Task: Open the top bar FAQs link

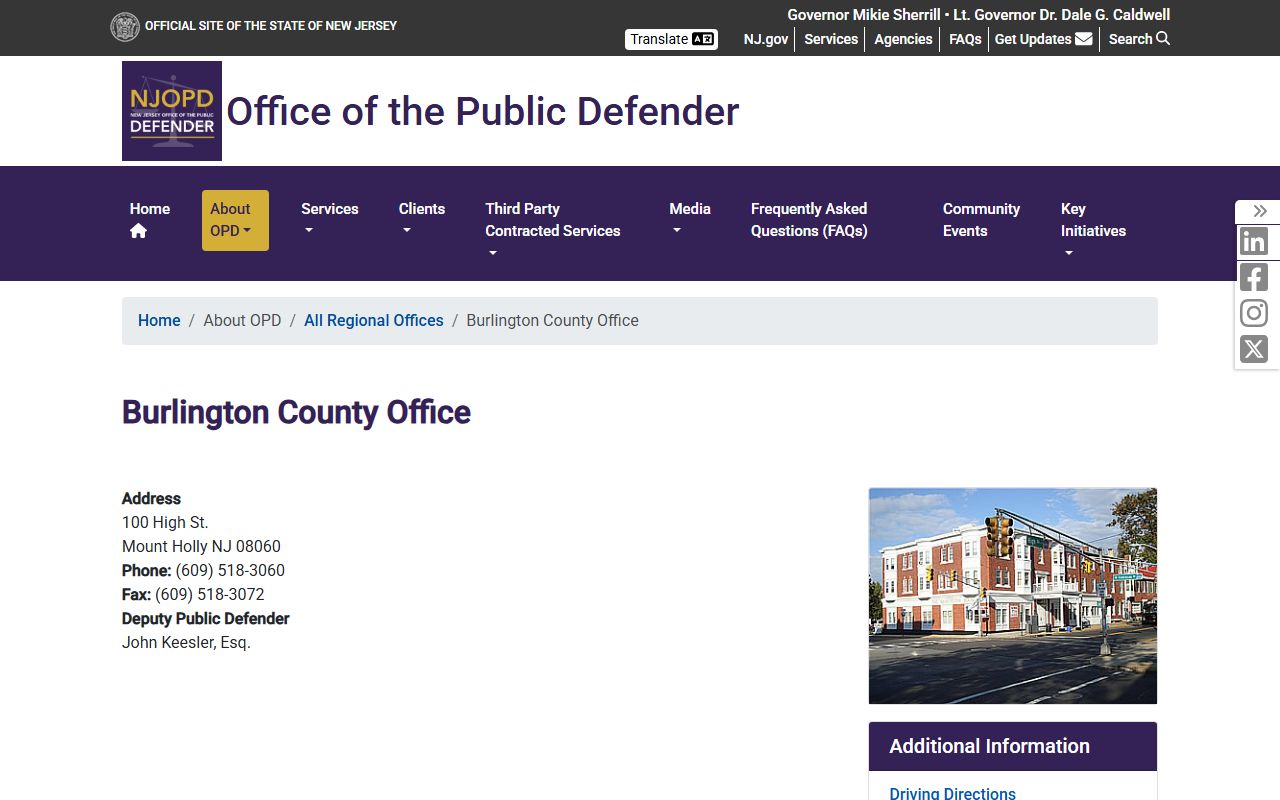Action: pyautogui.click(x=965, y=39)
